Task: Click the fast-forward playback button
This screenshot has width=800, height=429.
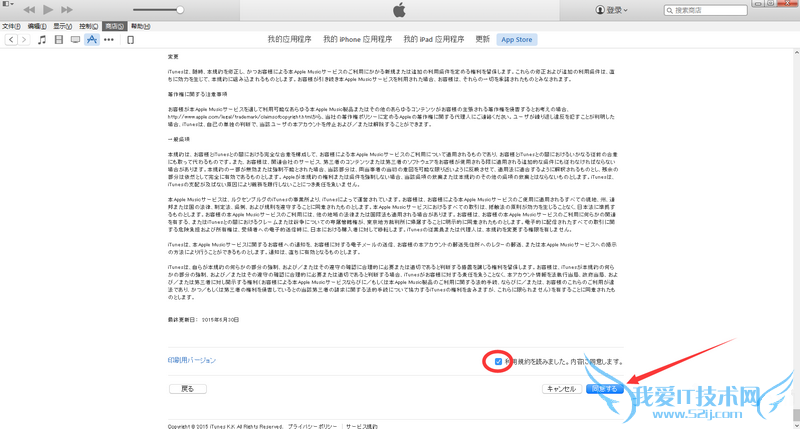Action: (x=67, y=10)
